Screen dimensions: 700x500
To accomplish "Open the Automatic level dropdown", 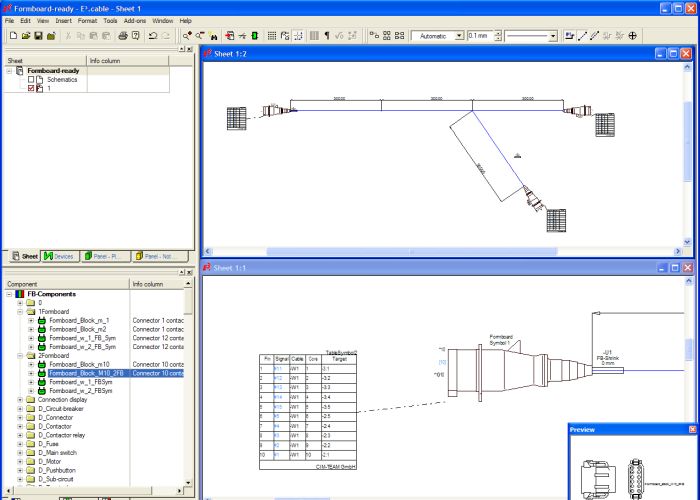I will 459,35.
